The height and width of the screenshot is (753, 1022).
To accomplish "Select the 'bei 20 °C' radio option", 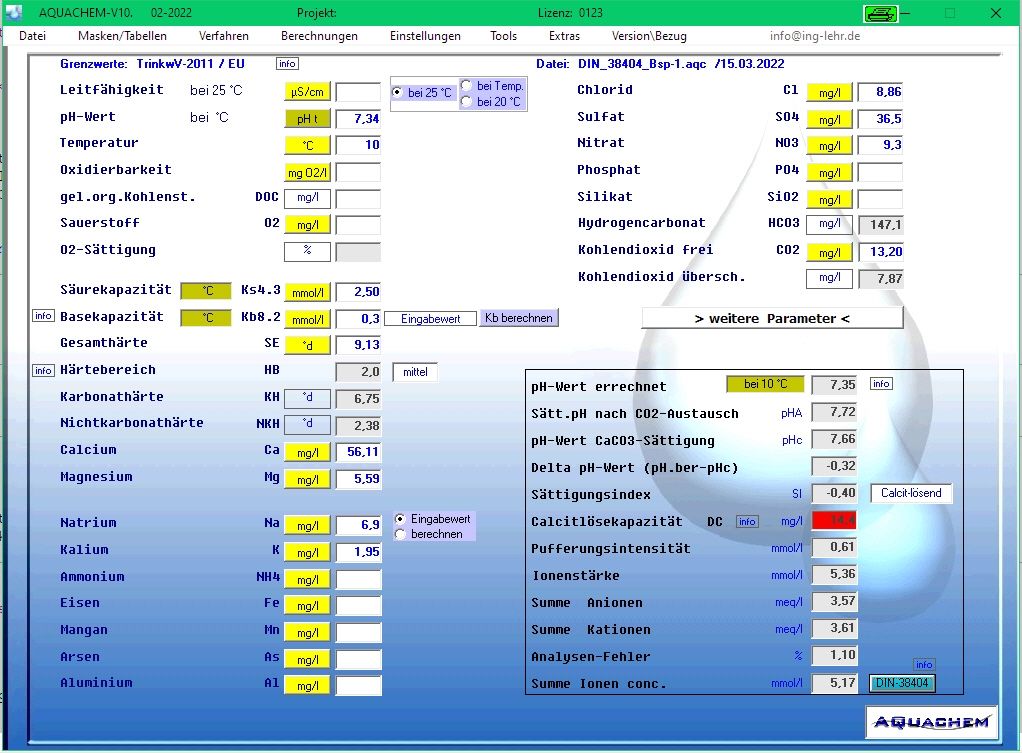I will pos(491,102).
